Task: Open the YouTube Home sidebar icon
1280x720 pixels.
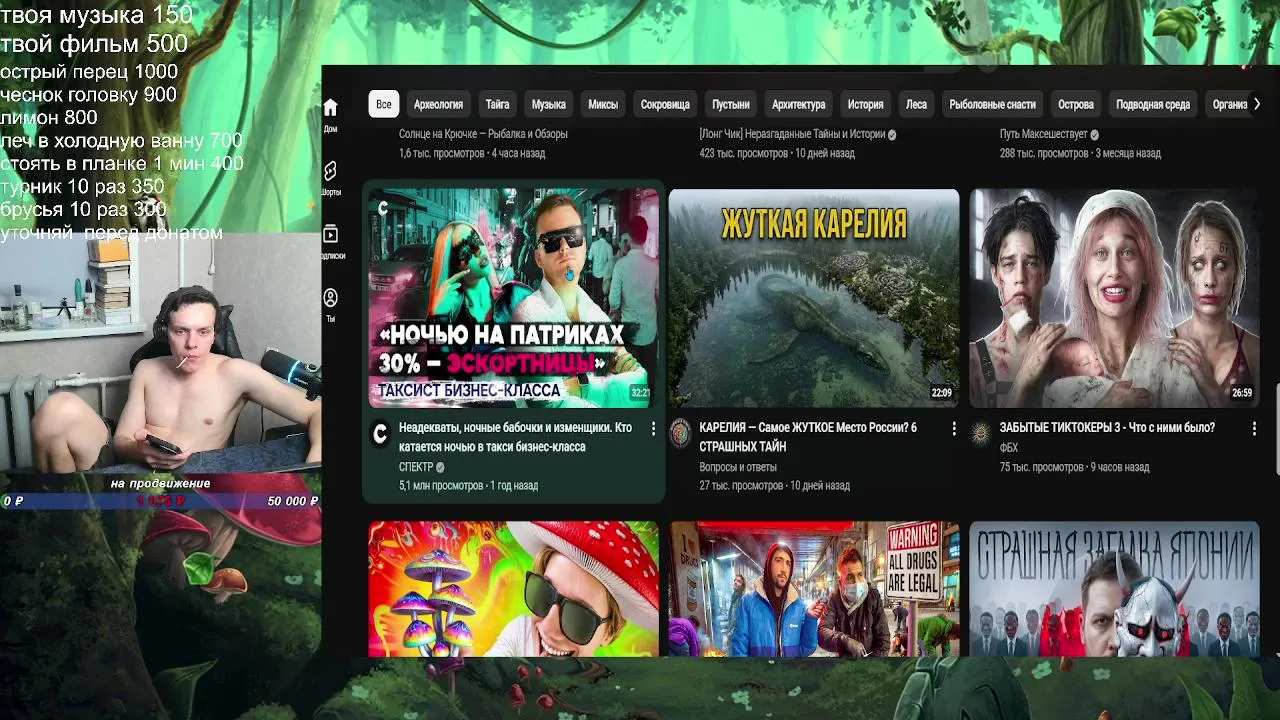Action: click(330, 107)
